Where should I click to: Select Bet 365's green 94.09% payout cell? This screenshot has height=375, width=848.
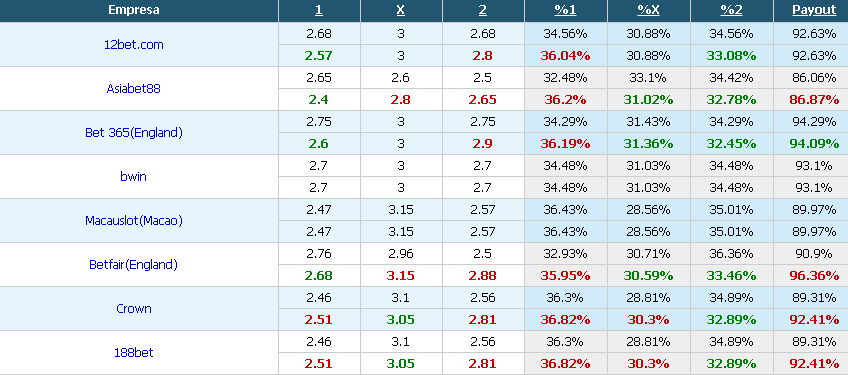[814, 143]
